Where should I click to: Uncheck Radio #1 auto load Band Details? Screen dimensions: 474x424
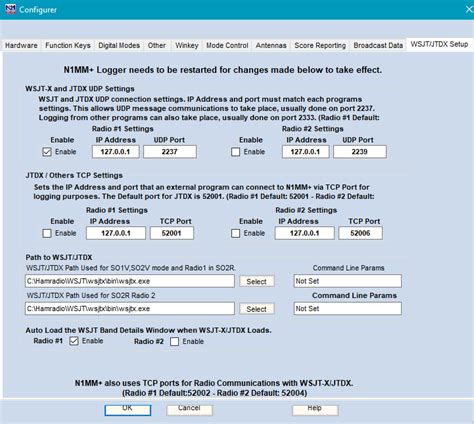74,341
